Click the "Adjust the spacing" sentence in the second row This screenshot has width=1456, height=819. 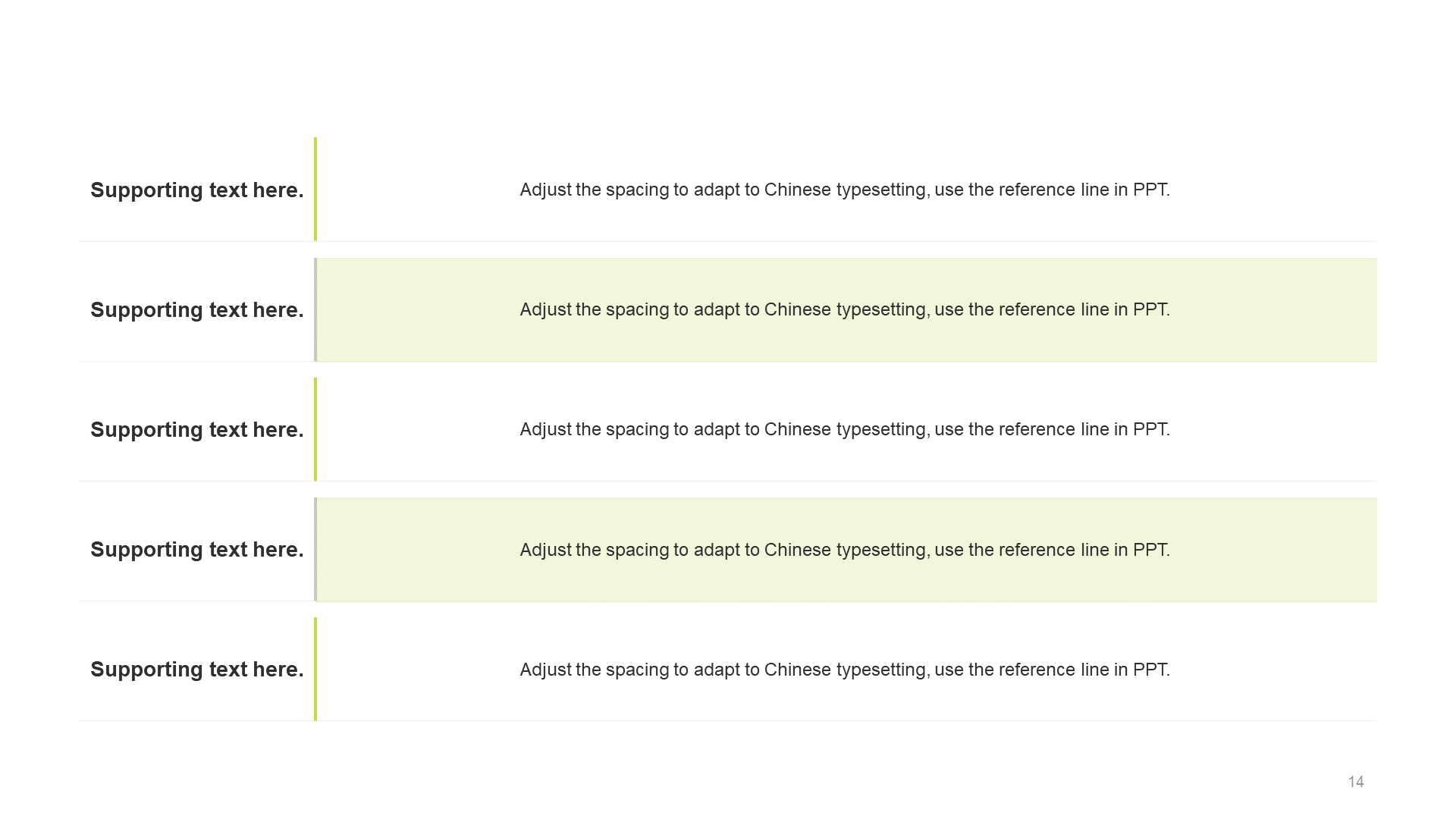(x=844, y=309)
